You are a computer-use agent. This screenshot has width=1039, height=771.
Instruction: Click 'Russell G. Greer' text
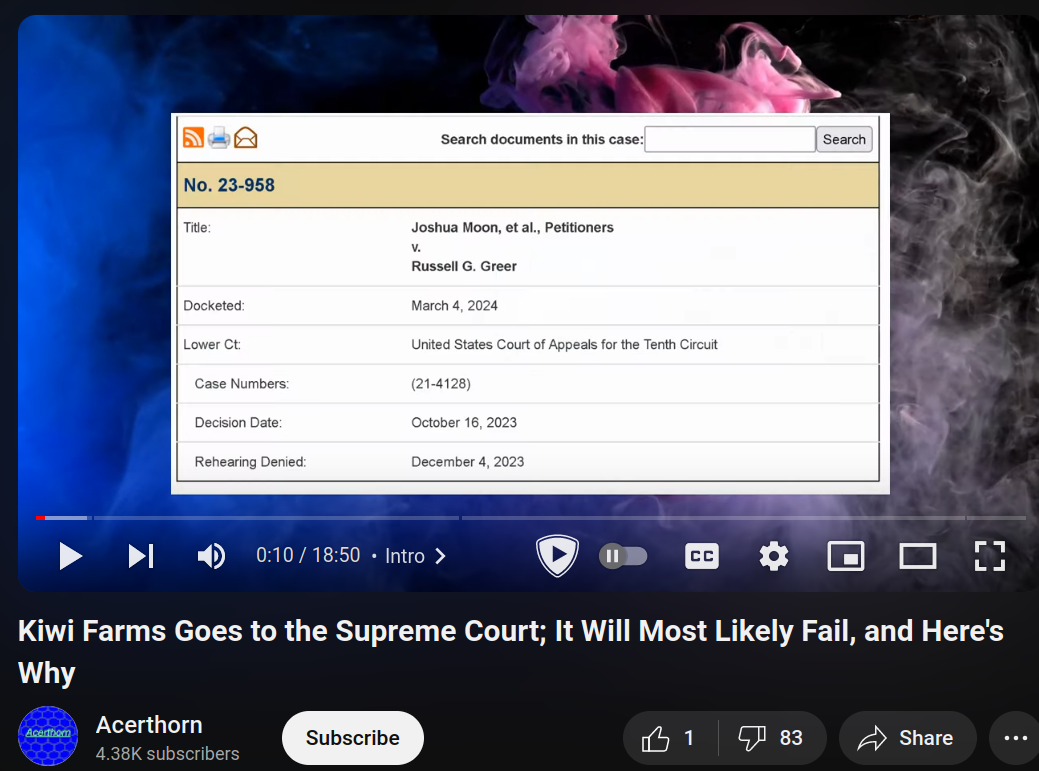point(464,266)
